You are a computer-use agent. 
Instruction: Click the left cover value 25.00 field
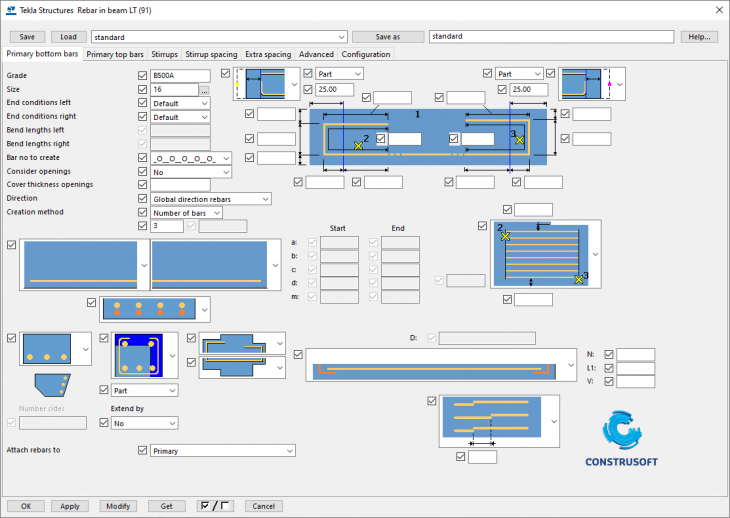pyautogui.click(x=335, y=89)
